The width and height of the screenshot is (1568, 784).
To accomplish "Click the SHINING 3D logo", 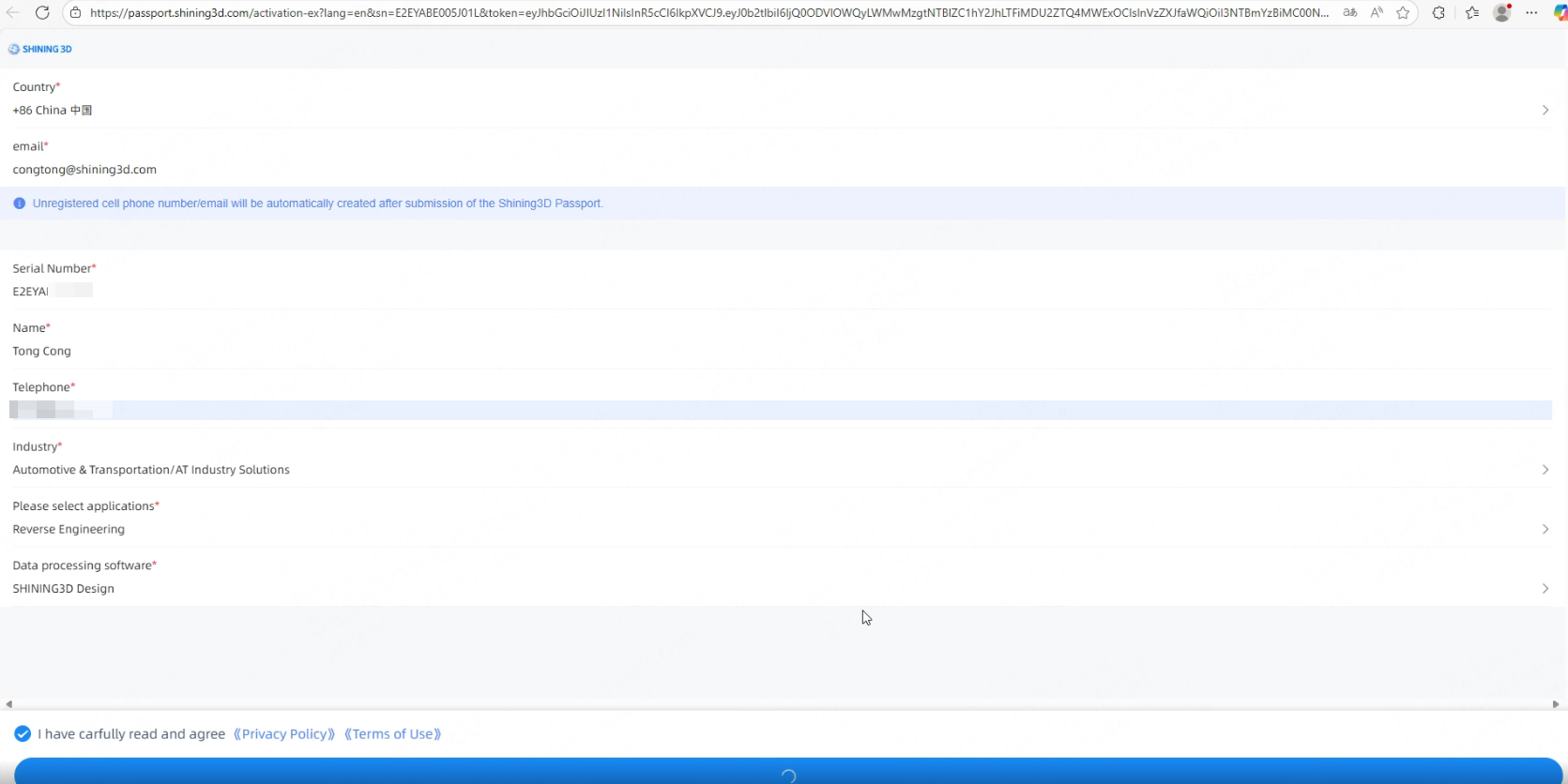I will 40,49.
